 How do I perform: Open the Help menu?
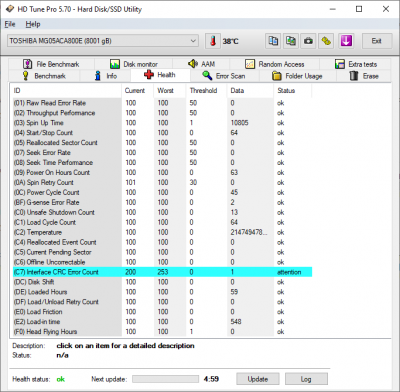[33, 24]
